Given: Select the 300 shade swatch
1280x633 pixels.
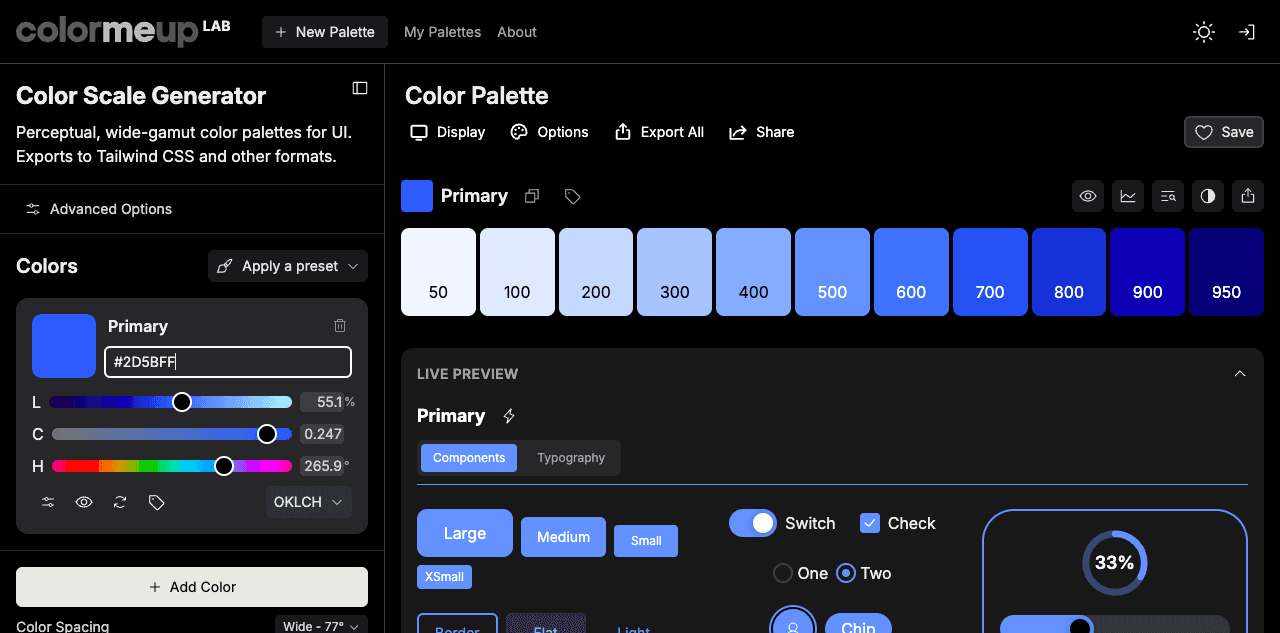Looking at the screenshot, I should [x=675, y=272].
